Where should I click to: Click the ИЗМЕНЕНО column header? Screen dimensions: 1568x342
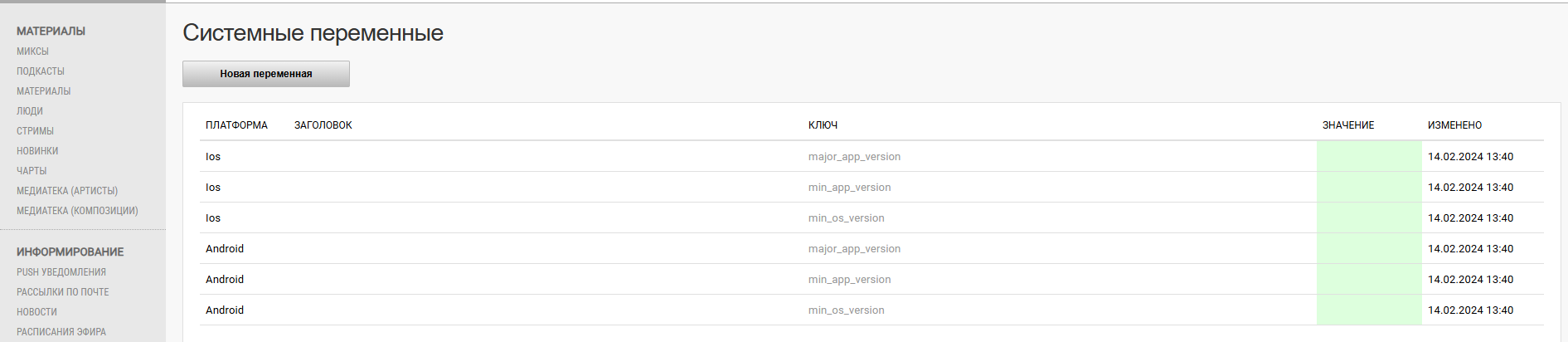(1454, 125)
